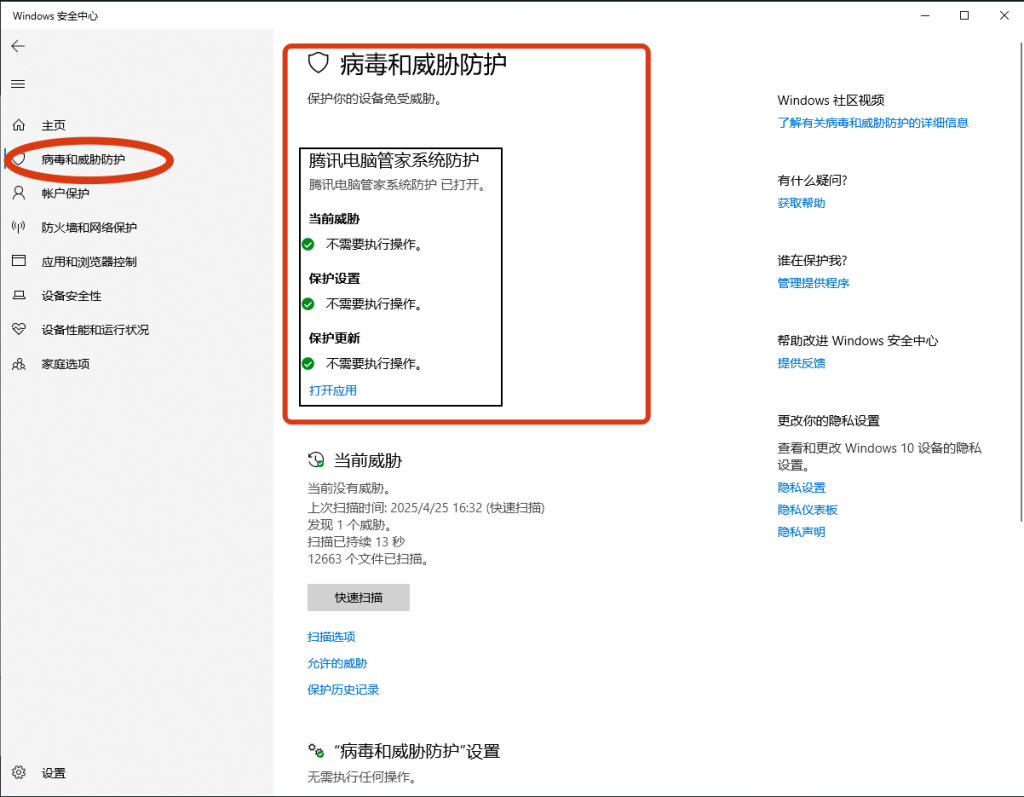This screenshot has width=1024, height=797.
Task: Click the 无需执行任何操作 text
Action: [x=361, y=777]
